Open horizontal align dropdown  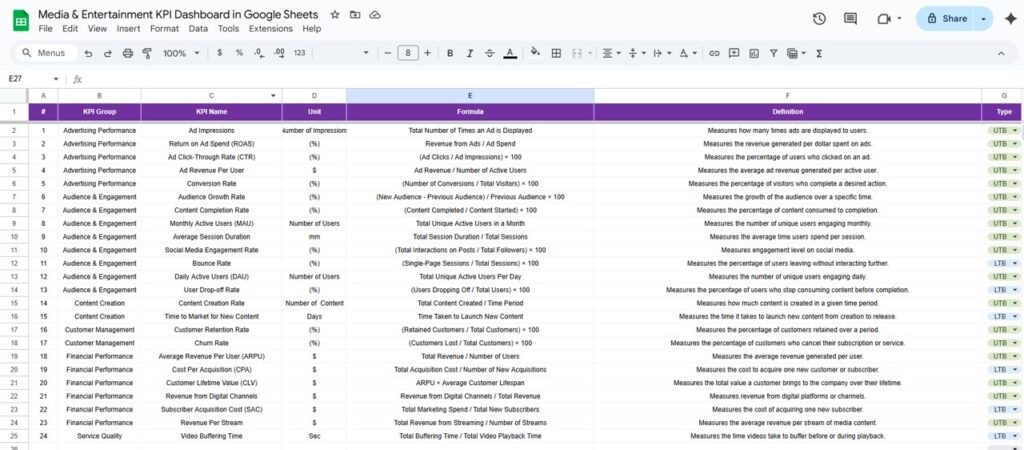[611, 54]
